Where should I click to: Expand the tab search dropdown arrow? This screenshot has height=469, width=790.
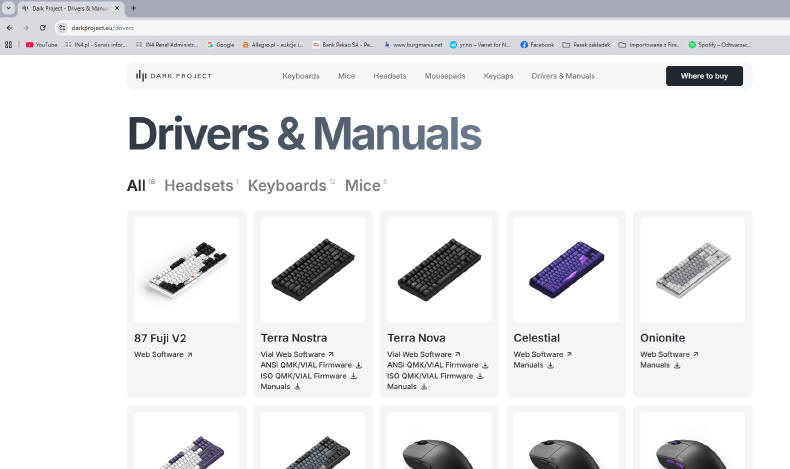pyautogui.click(x=9, y=8)
